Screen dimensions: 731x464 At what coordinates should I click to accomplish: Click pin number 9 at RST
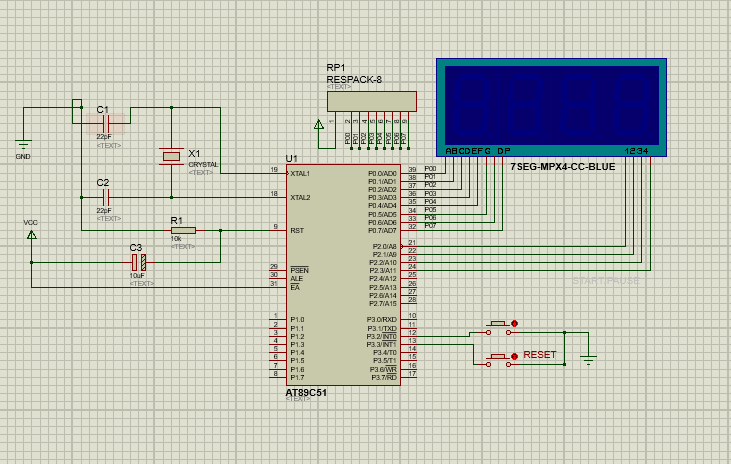pos(276,227)
